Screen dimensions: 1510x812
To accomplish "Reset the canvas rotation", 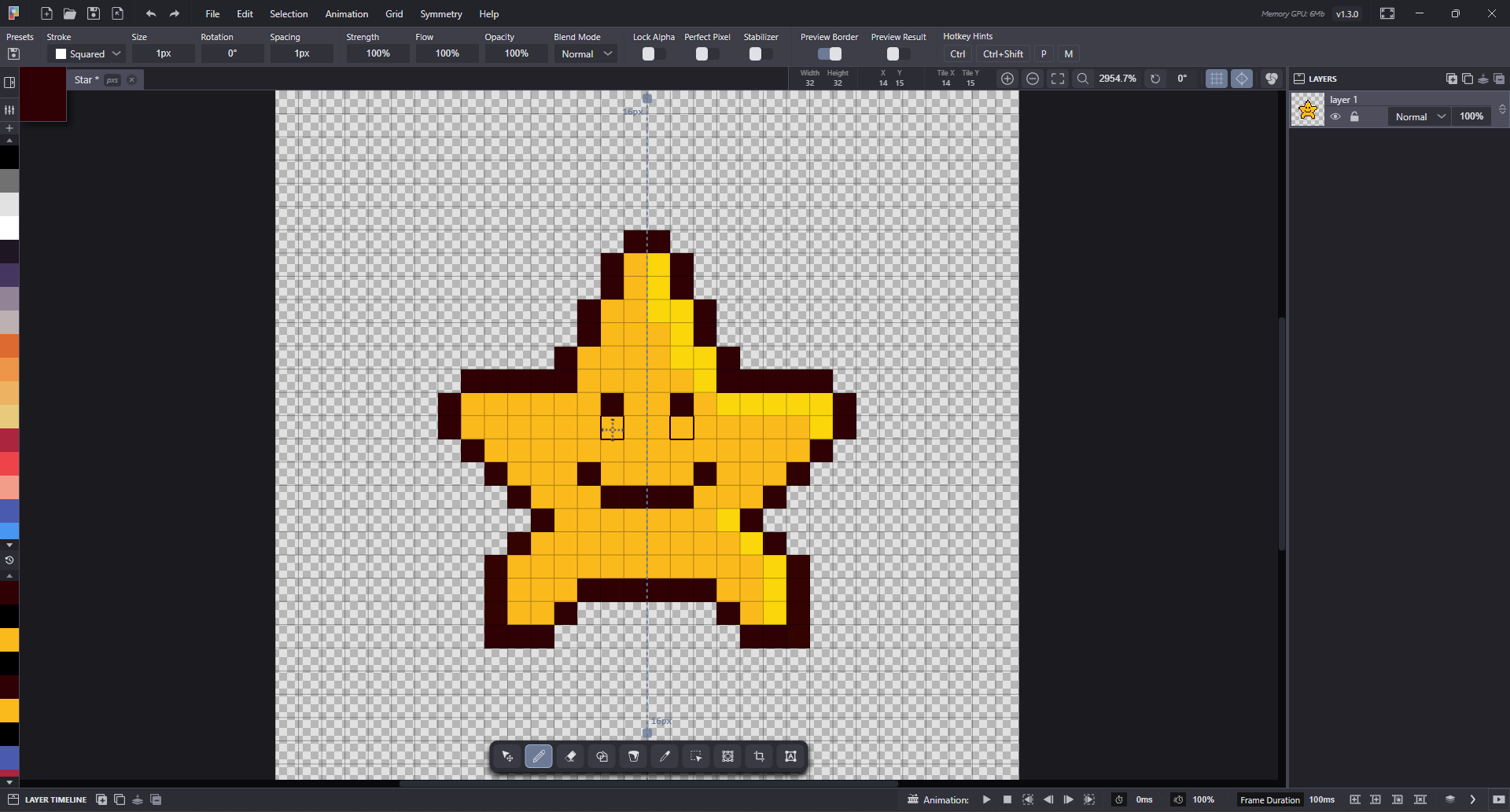I will [x=1155, y=79].
